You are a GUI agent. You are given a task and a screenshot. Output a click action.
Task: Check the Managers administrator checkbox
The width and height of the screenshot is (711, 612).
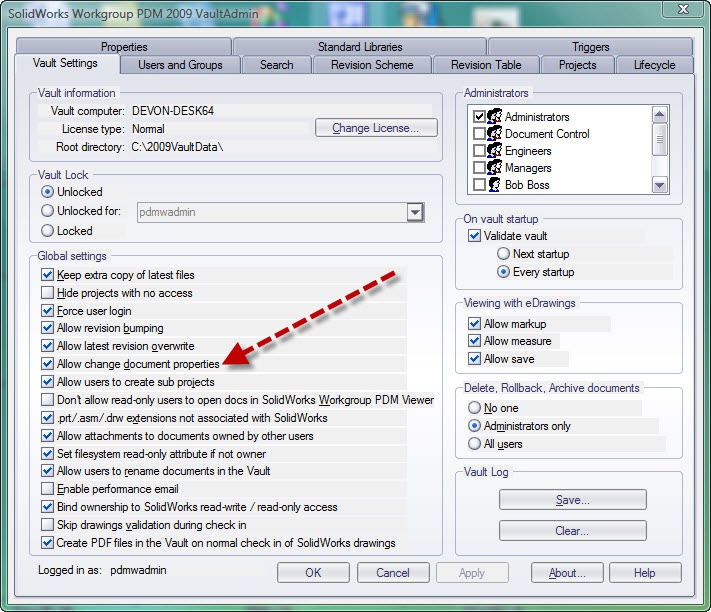[479, 168]
